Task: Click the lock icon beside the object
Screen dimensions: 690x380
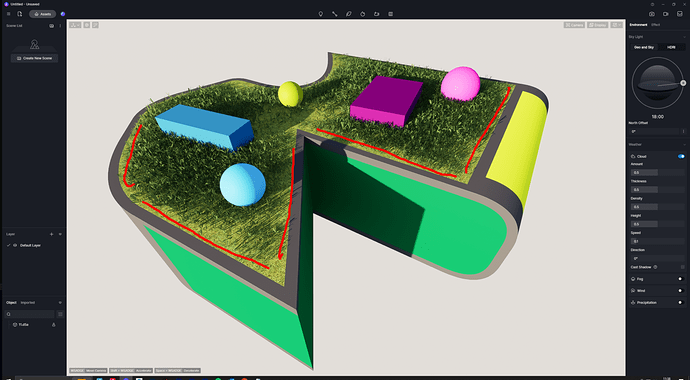Action: pyautogui.click(x=54, y=325)
